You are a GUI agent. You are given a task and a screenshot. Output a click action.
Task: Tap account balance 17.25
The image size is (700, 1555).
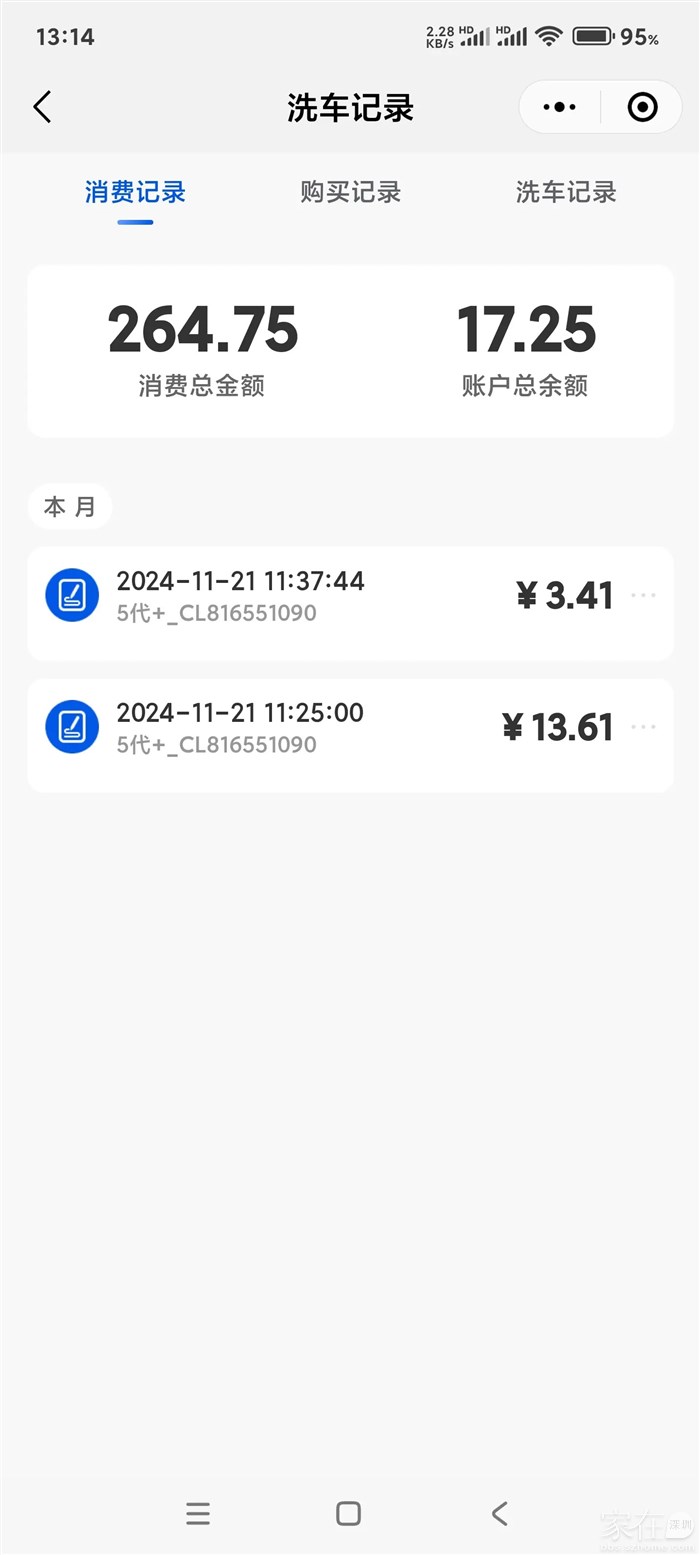pos(526,331)
